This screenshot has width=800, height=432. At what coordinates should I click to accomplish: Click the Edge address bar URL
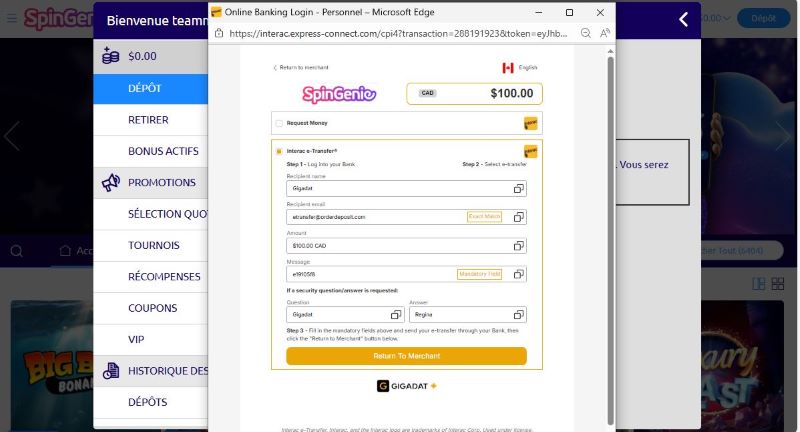click(x=398, y=33)
